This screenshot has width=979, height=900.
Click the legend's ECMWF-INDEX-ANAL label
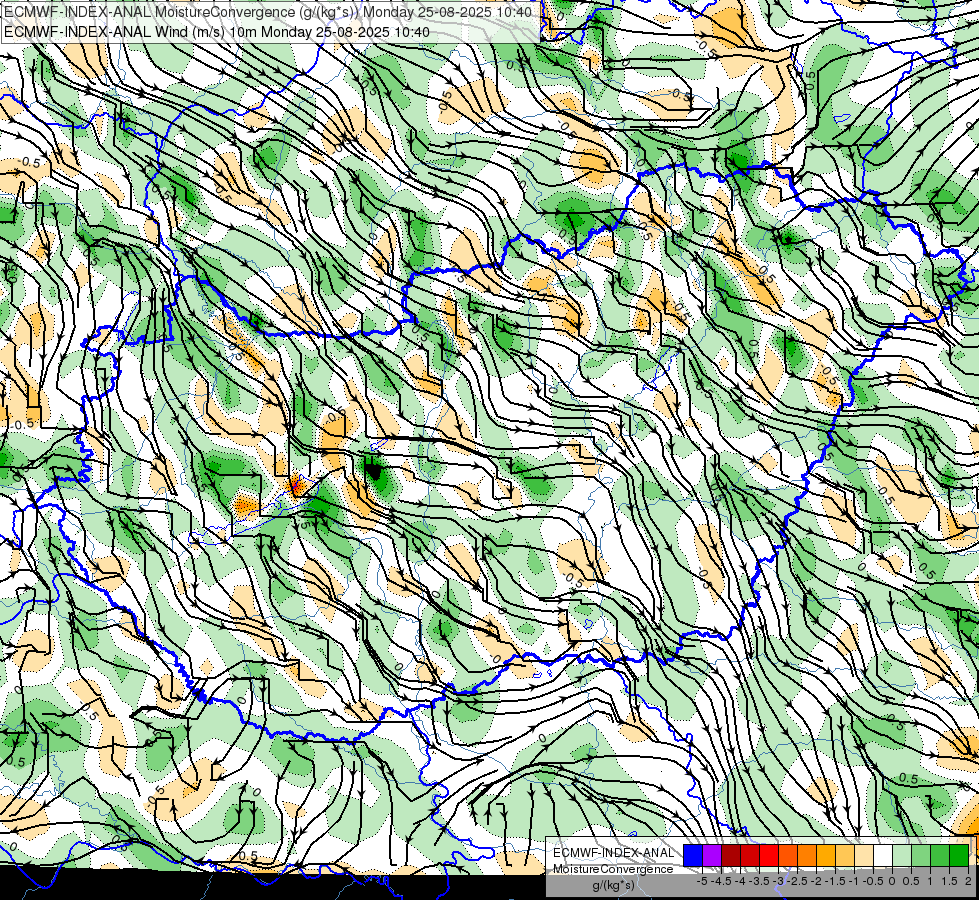coord(613,853)
